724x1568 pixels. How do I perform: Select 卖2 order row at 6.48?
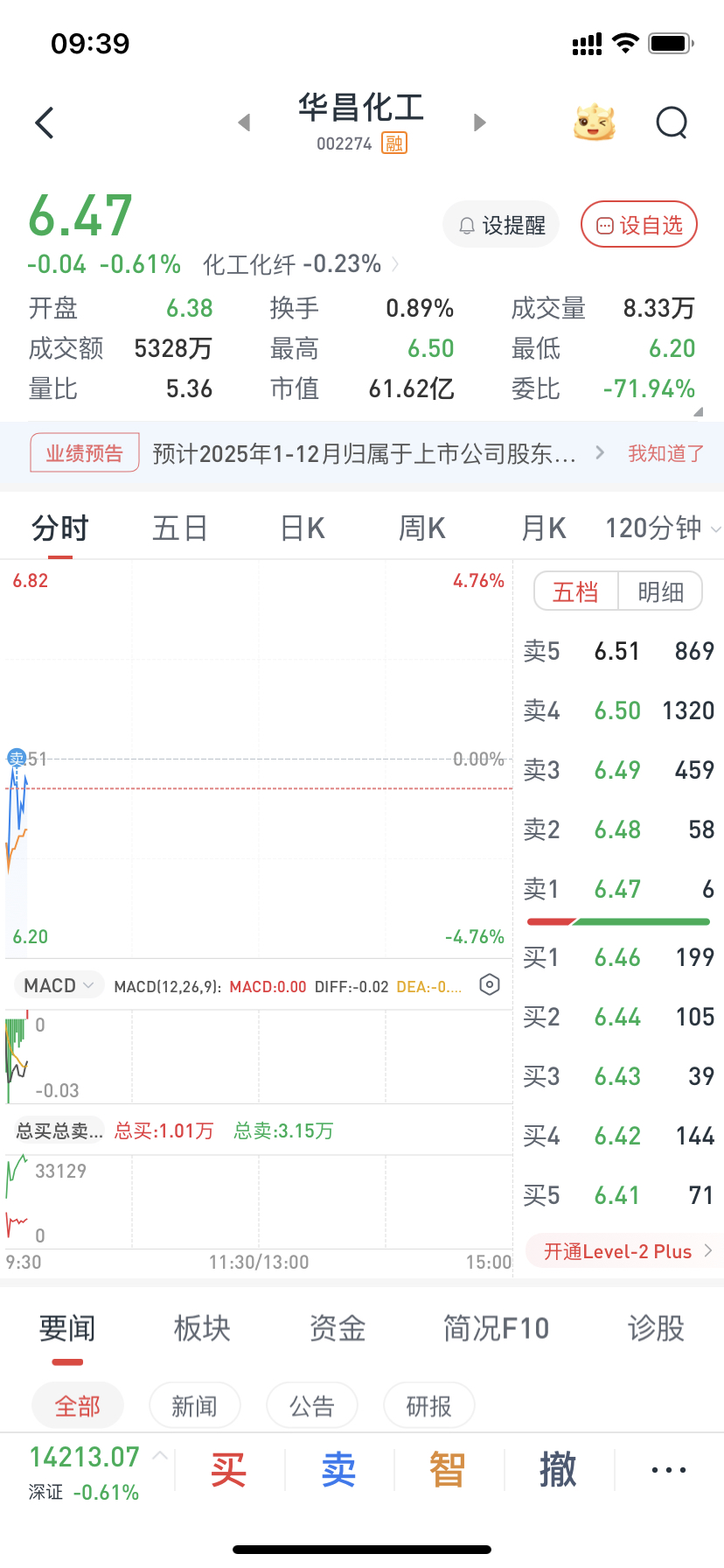618,829
